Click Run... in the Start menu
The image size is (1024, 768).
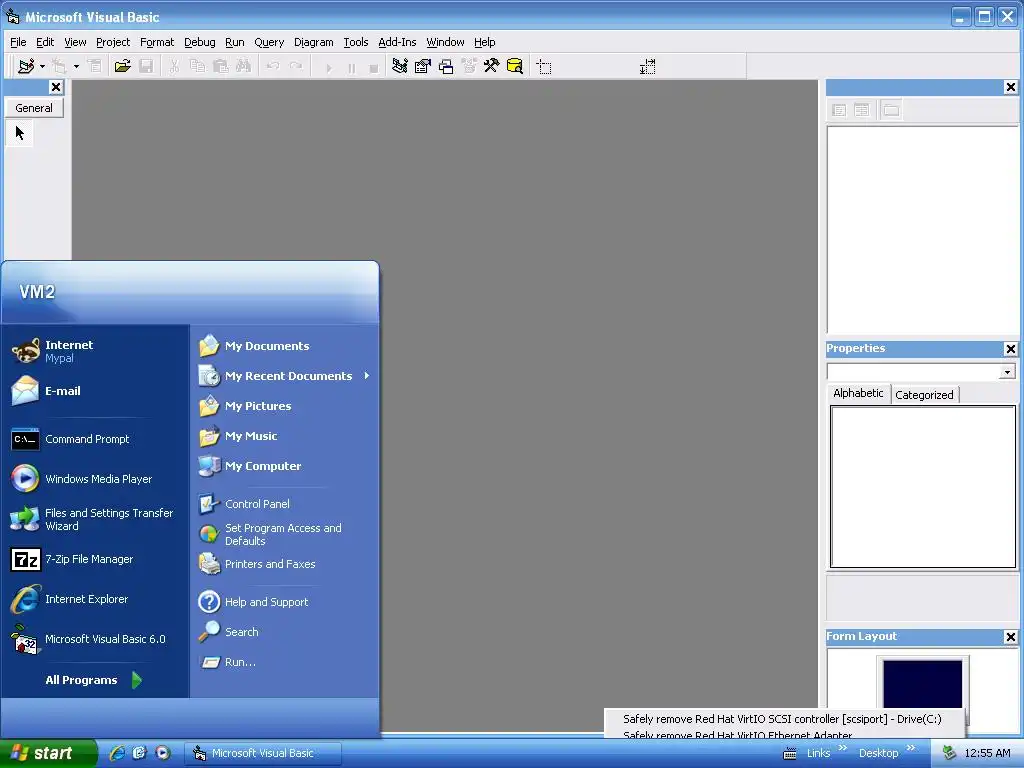[x=284, y=662]
